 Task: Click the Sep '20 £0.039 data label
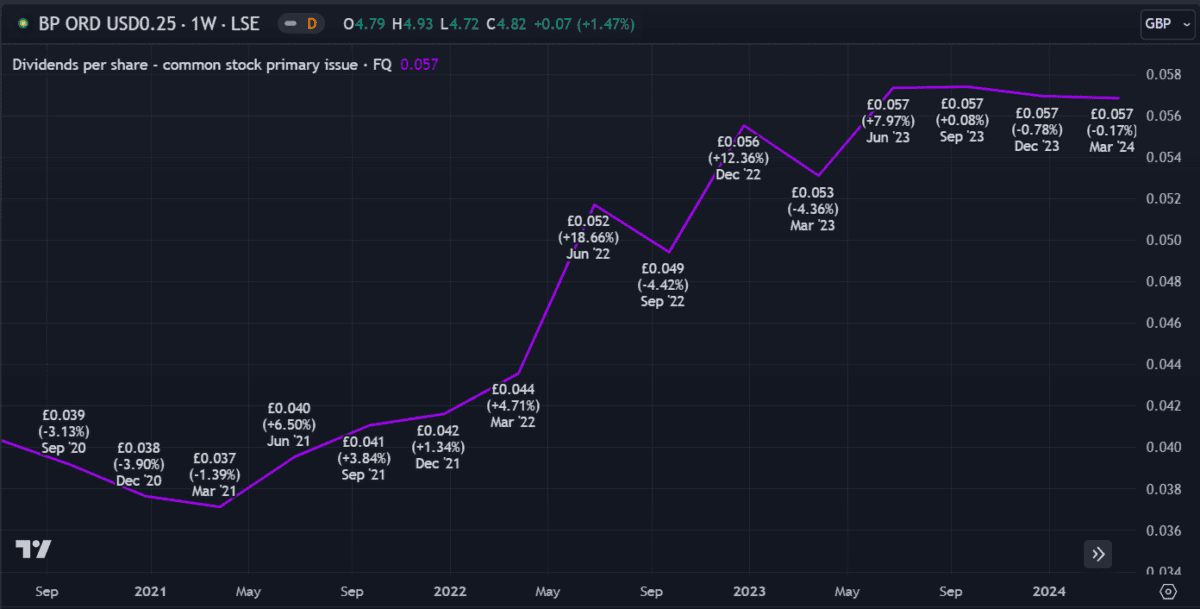(62, 431)
